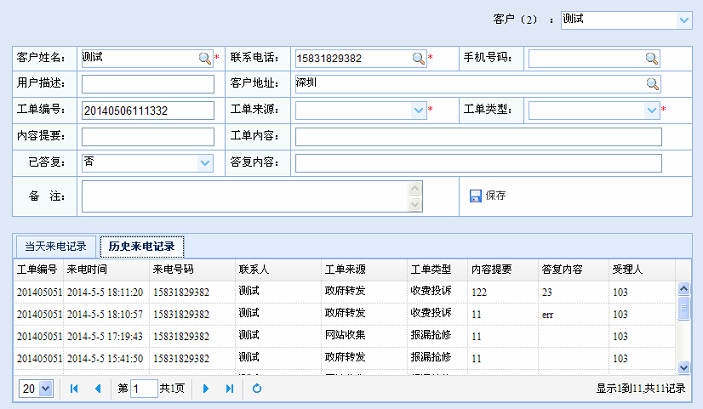Image resolution: width=703 pixels, height=409 pixels.
Task: Click search icon in 联系电话 field
Action: click(418, 59)
